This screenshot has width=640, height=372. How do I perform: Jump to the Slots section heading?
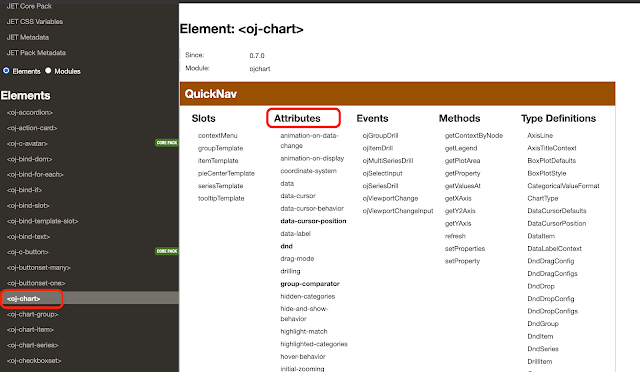tap(203, 118)
